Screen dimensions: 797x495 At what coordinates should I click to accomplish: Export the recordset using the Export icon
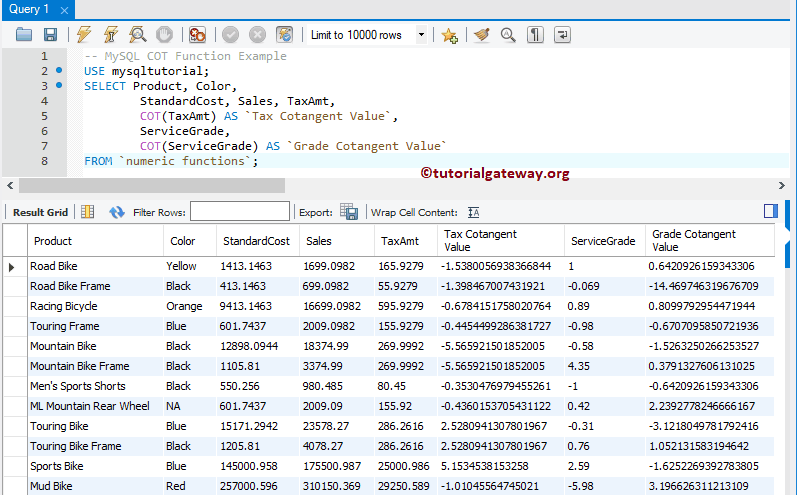point(348,212)
